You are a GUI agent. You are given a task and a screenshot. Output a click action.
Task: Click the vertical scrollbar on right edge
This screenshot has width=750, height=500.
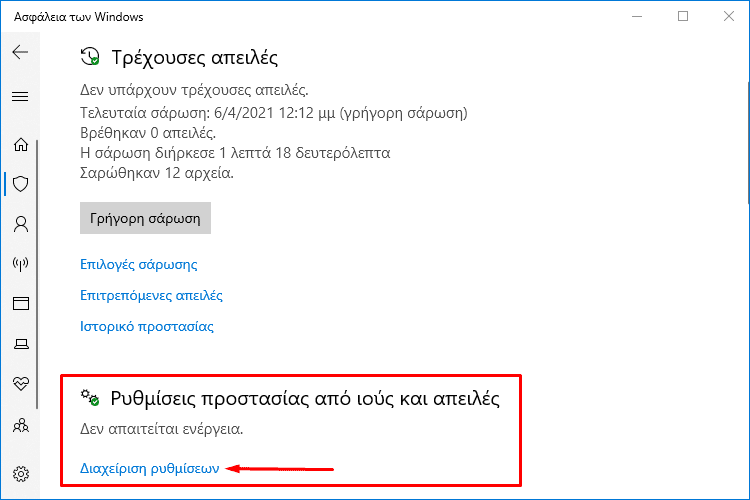coord(749,143)
